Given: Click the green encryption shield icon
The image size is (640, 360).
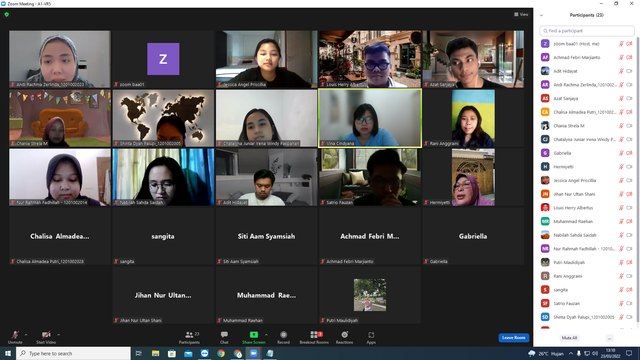Looking at the screenshot, I should coord(7,15).
